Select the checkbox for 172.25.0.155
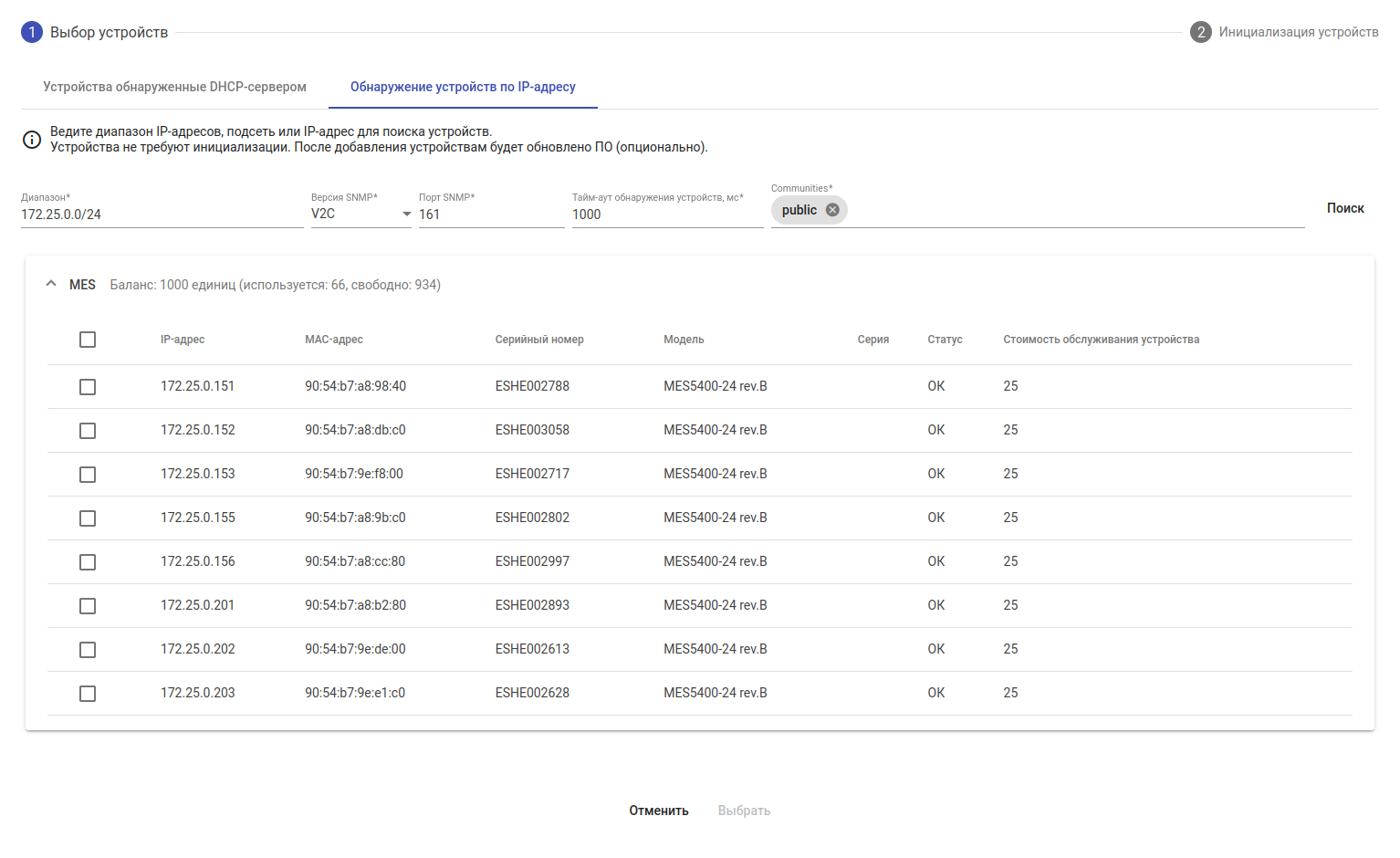 (x=88, y=518)
